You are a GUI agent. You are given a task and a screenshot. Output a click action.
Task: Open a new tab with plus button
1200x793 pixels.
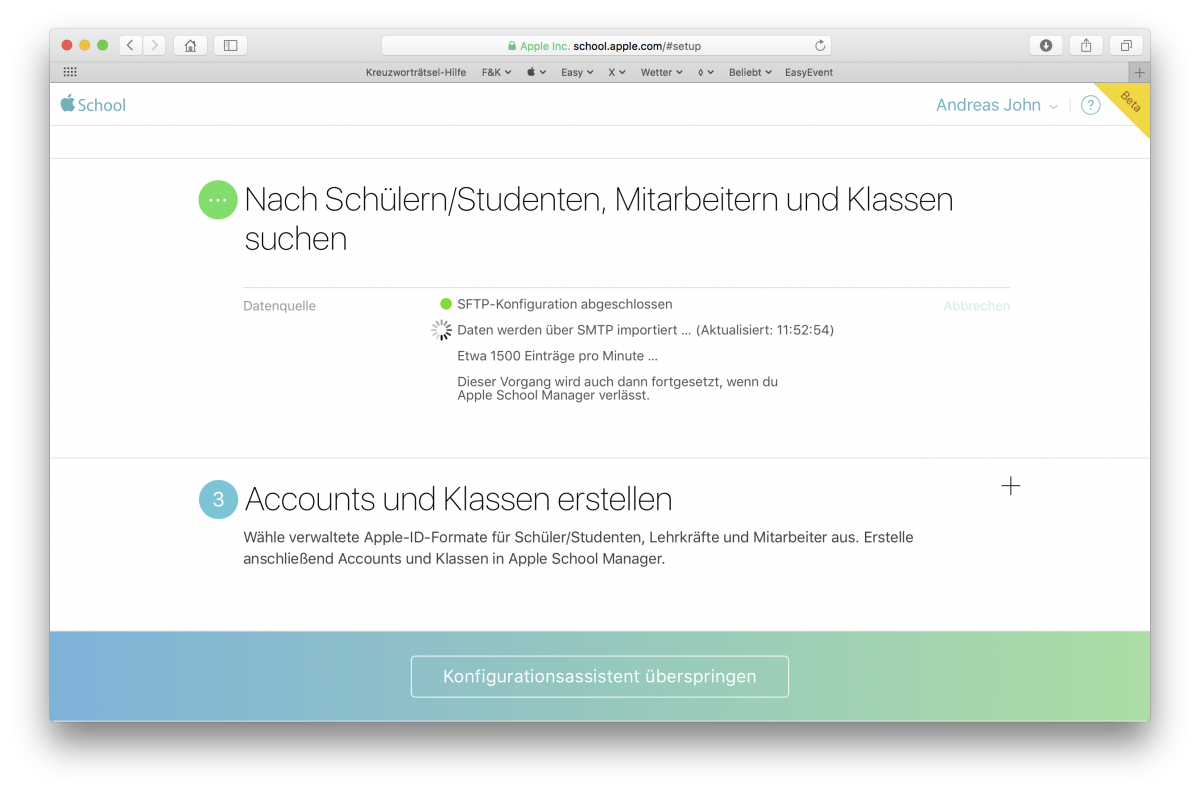1139,72
